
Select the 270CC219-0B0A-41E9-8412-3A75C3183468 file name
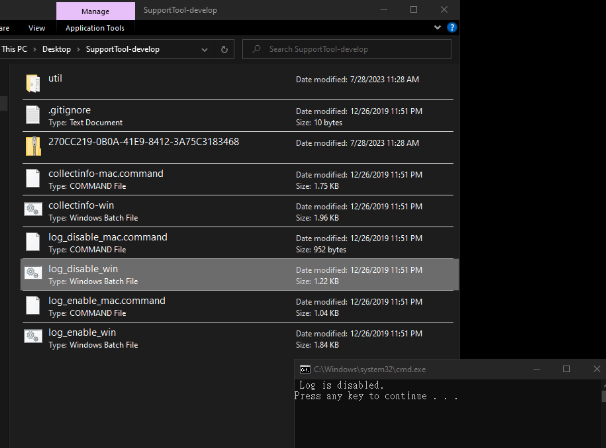pos(144,142)
